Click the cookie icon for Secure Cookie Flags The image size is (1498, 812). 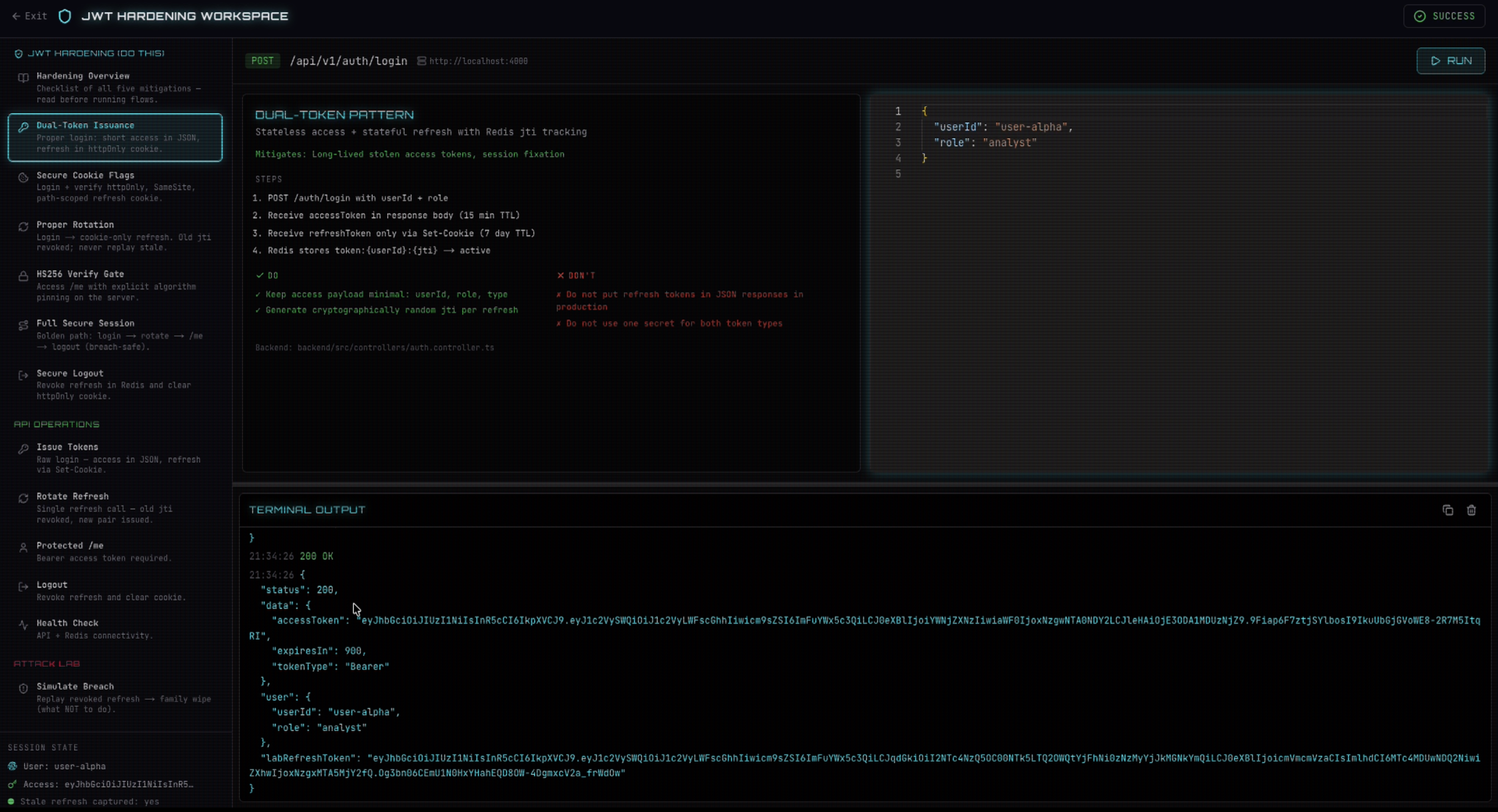[x=23, y=177]
